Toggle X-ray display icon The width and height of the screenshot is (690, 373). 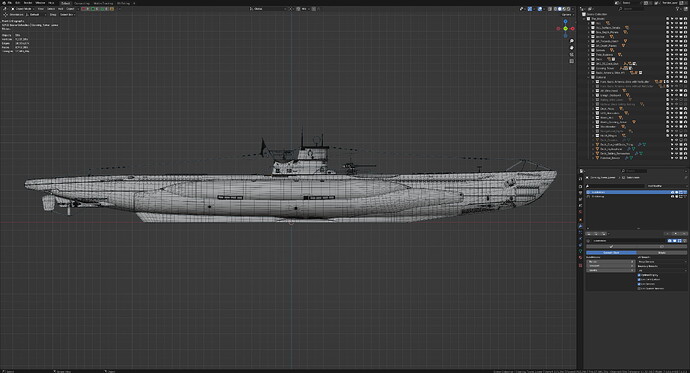click(550, 9)
